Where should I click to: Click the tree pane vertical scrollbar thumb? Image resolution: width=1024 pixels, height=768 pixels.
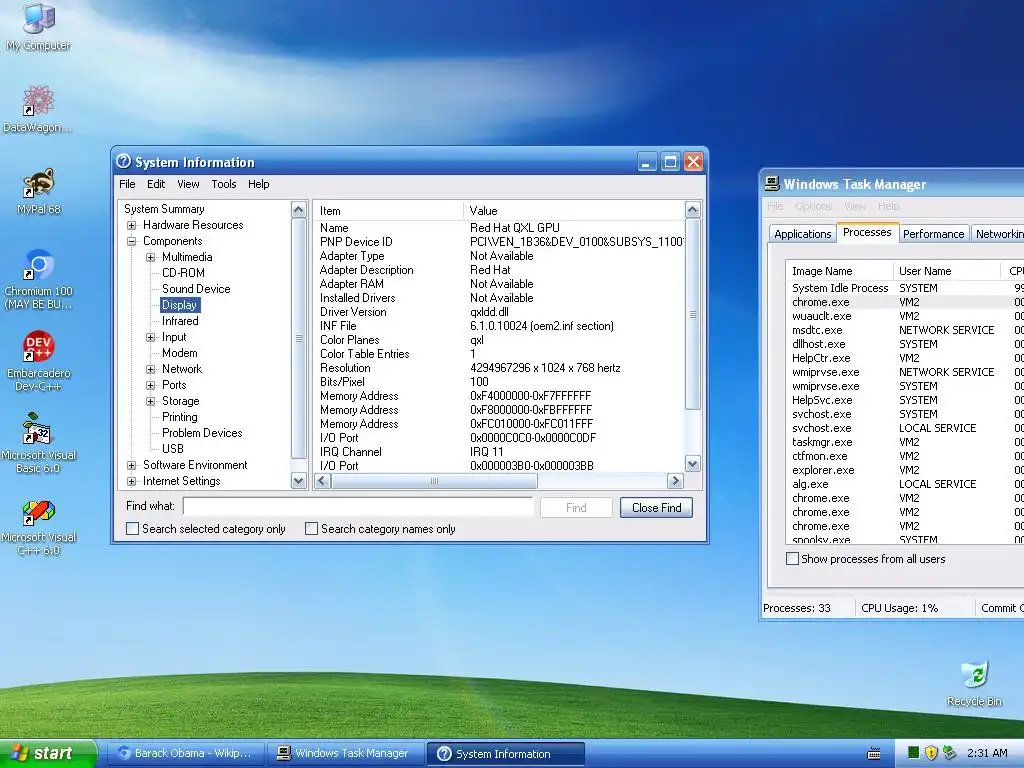pyautogui.click(x=298, y=338)
